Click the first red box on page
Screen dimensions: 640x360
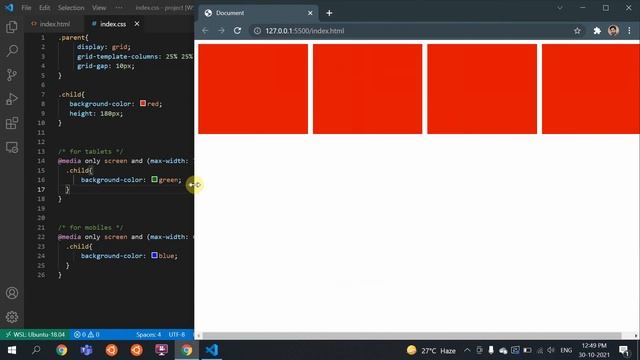[x=253, y=89]
